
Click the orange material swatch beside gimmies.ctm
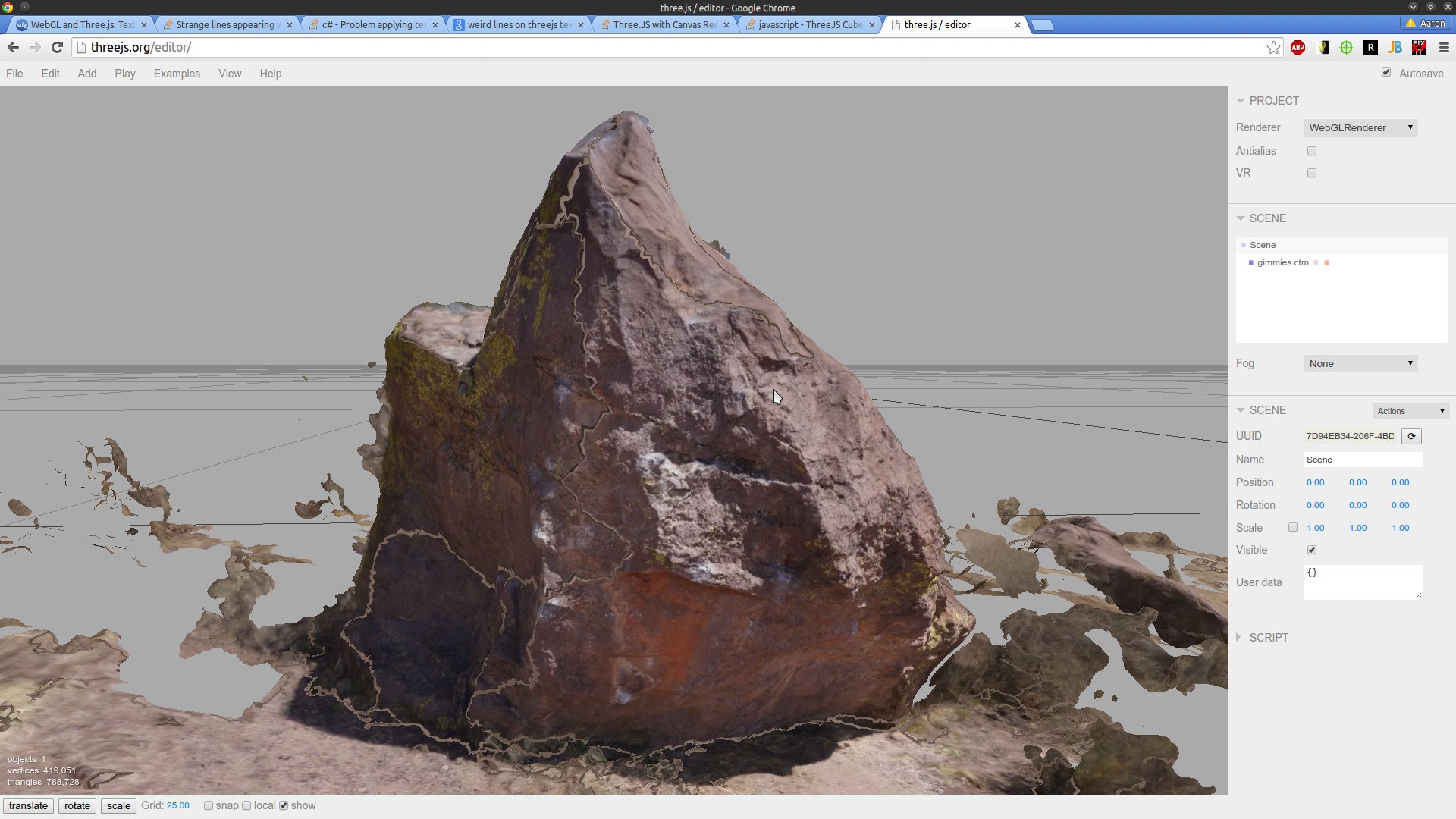1326,262
